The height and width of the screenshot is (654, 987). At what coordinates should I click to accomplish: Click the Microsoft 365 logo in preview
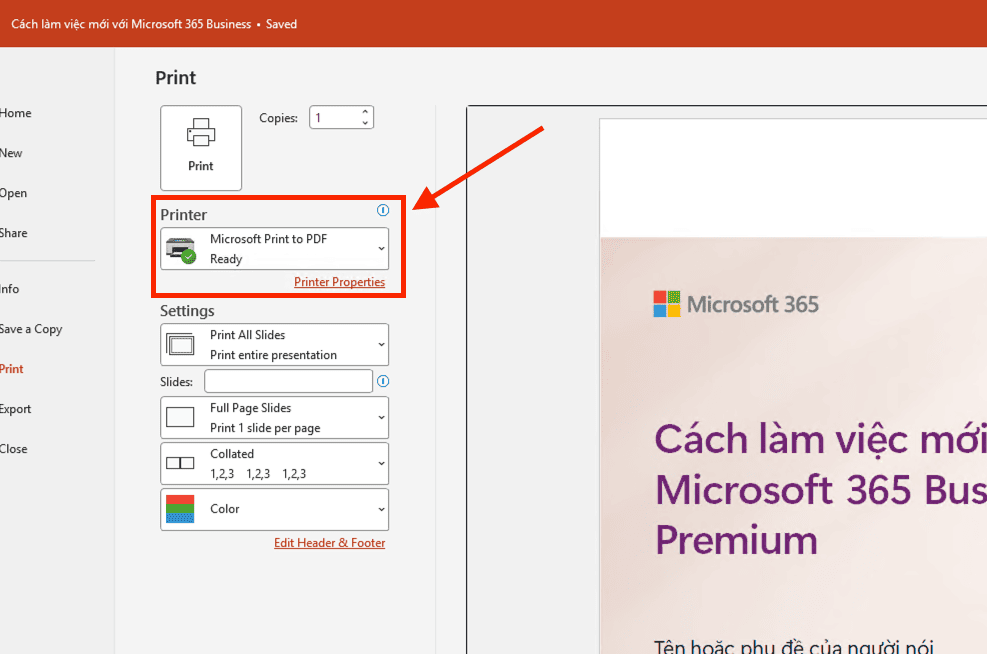736,304
